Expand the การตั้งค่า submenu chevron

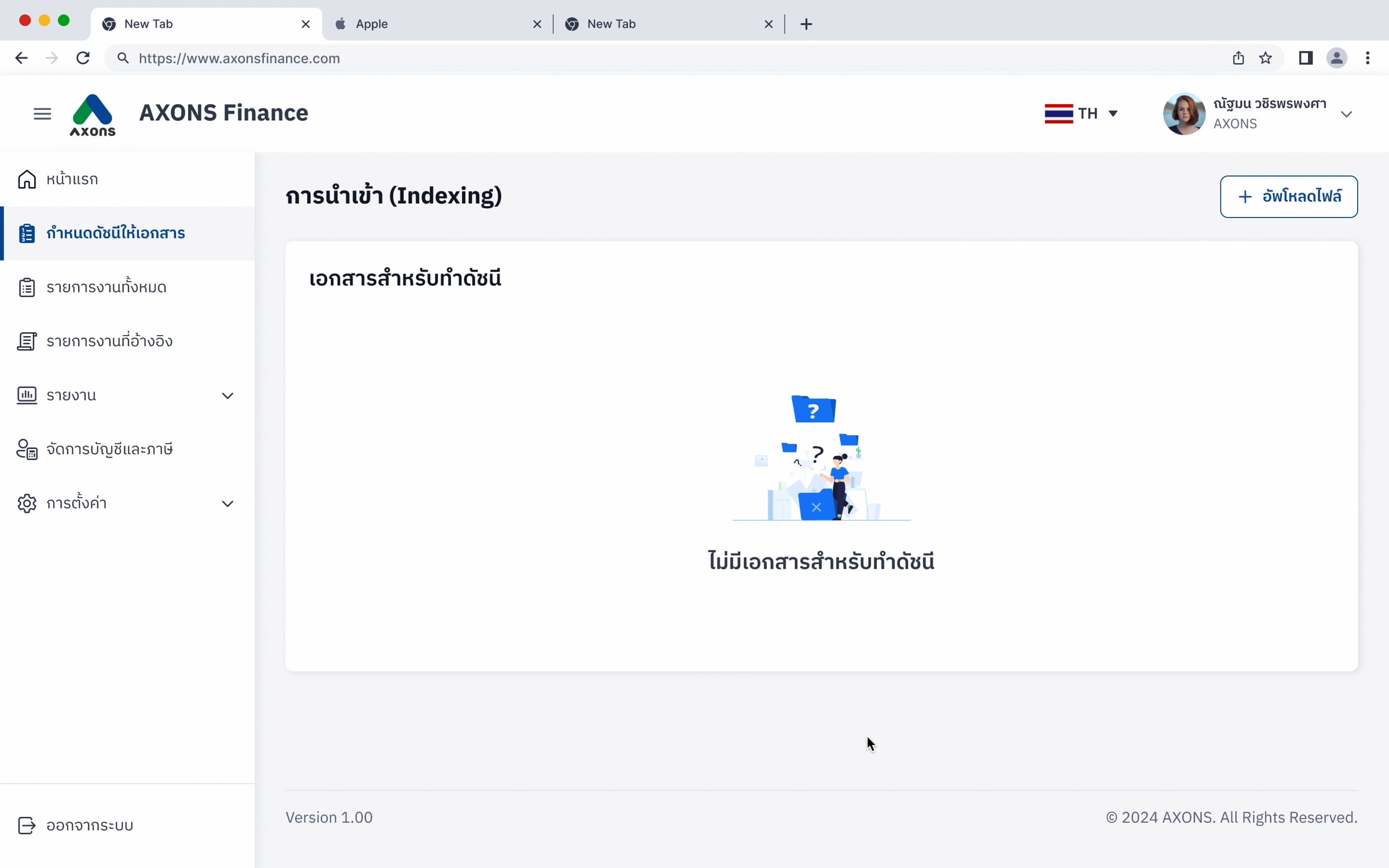pos(227,503)
